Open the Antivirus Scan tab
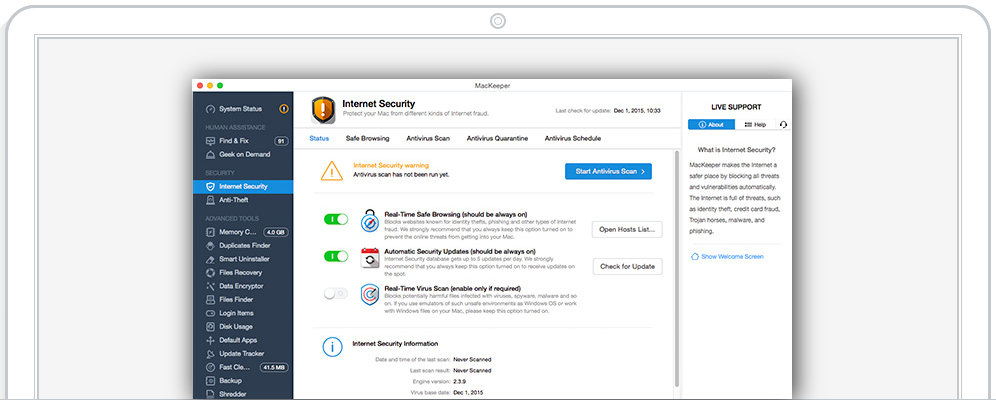The height and width of the screenshot is (400, 996). coord(428,138)
